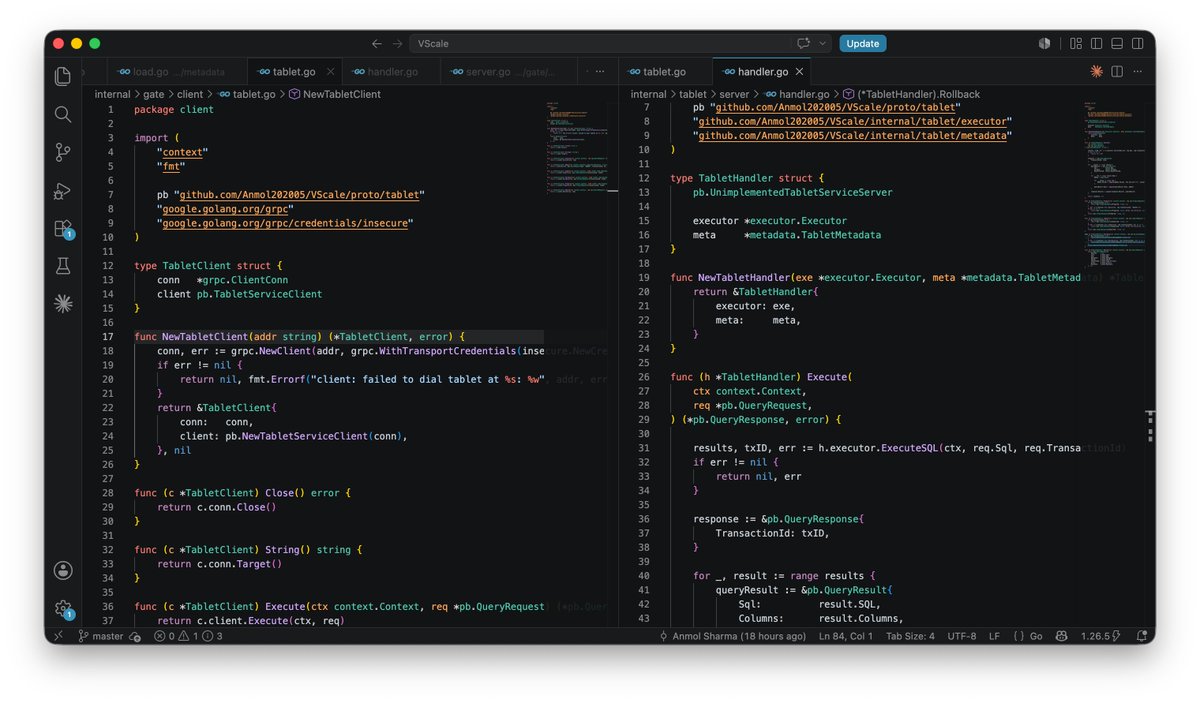This screenshot has height=703, width=1200.
Task: Open the chat dropdown chevron in command center
Action: 823,44
